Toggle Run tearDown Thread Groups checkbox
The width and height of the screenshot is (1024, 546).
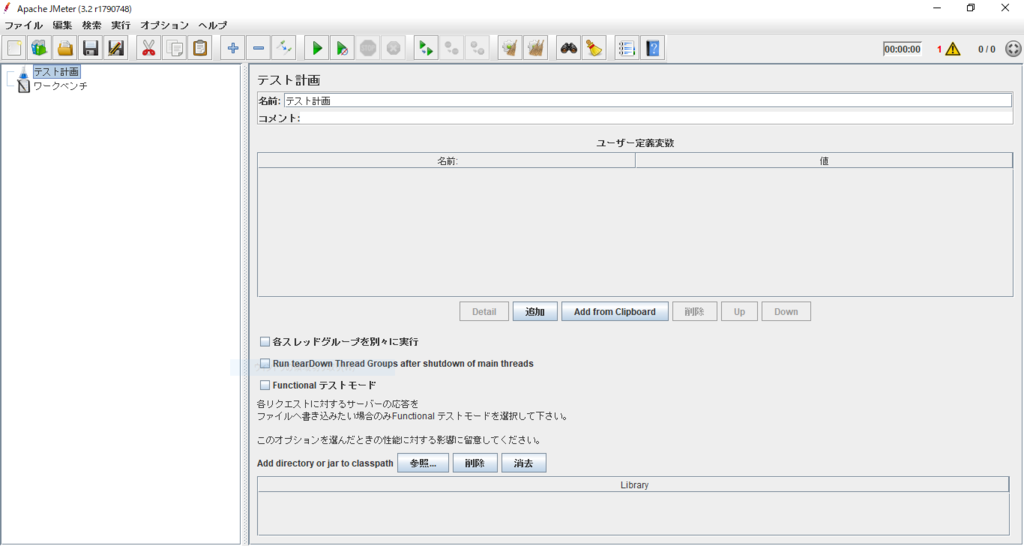point(264,363)
